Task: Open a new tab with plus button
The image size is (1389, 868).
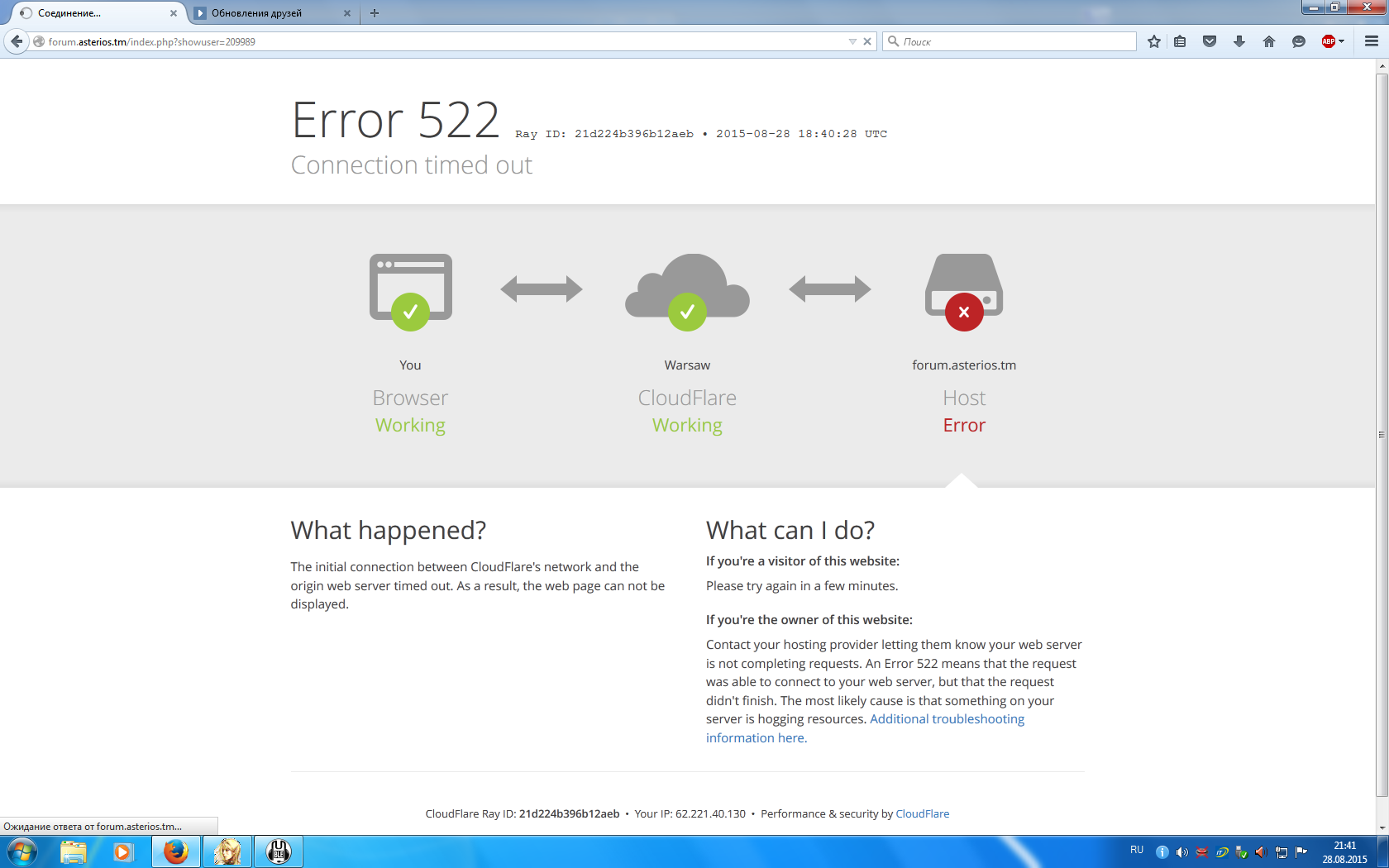Action: (375, 13)
